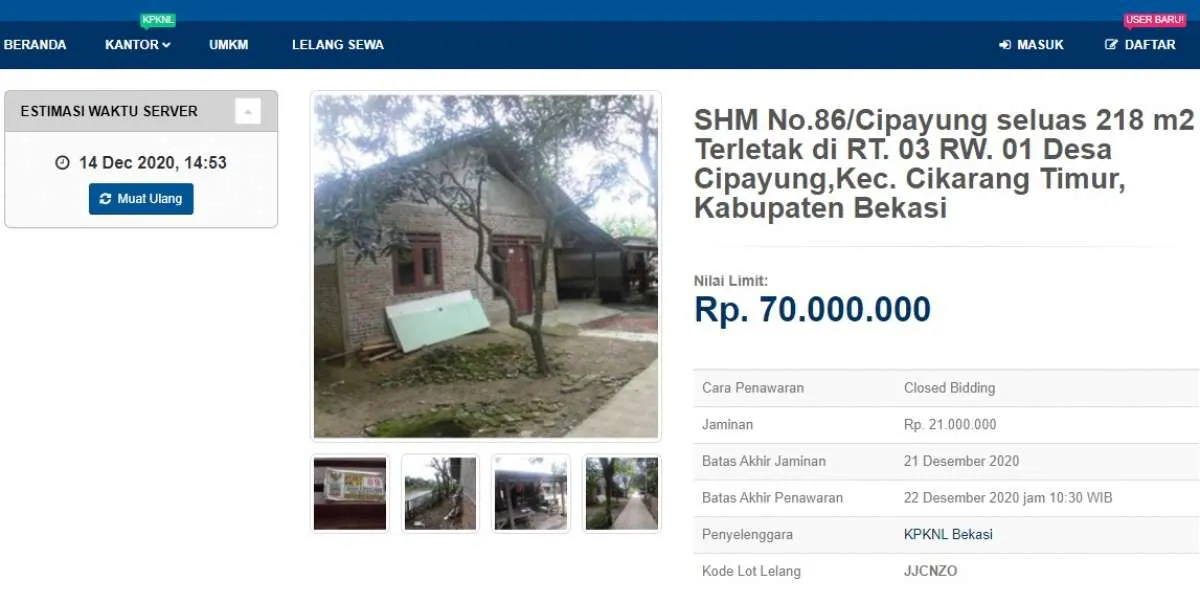Open the Lelang Sewa section

[338, 45]
